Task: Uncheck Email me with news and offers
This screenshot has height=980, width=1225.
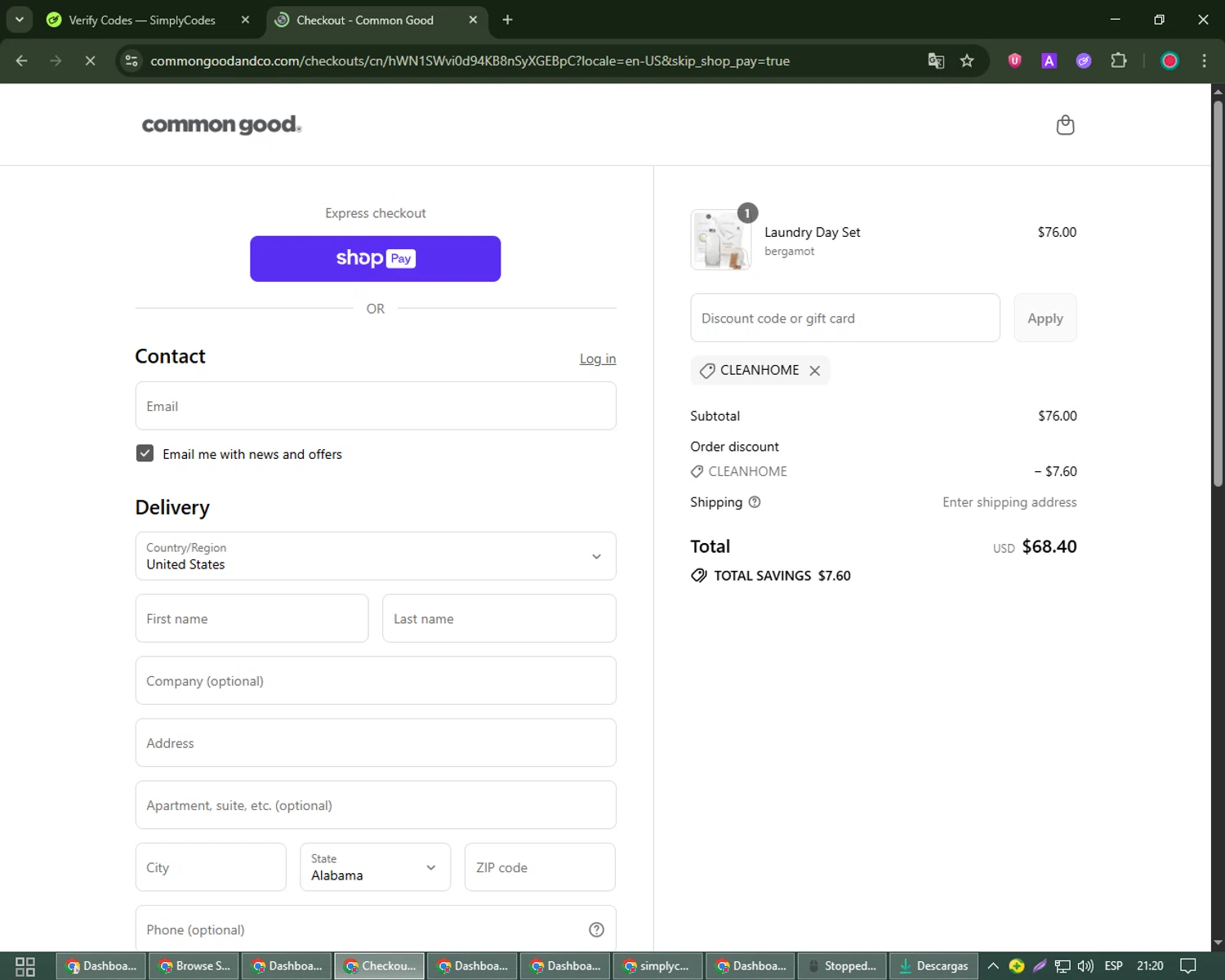Action: click(145, 453)
